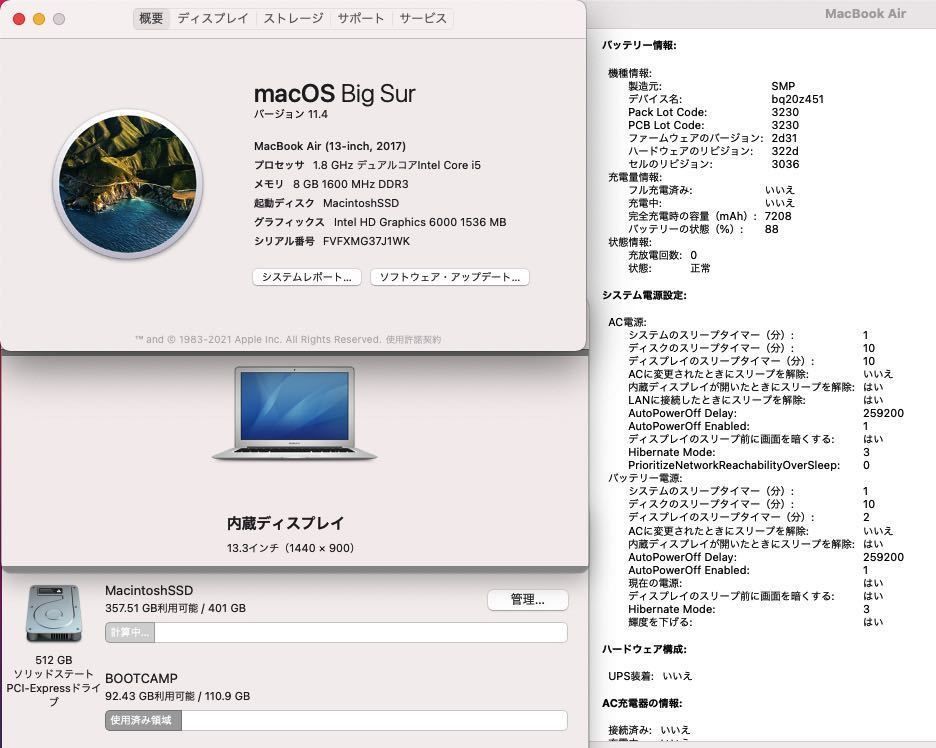
Task: Click the cell revision value 3036
Action: 785,164
